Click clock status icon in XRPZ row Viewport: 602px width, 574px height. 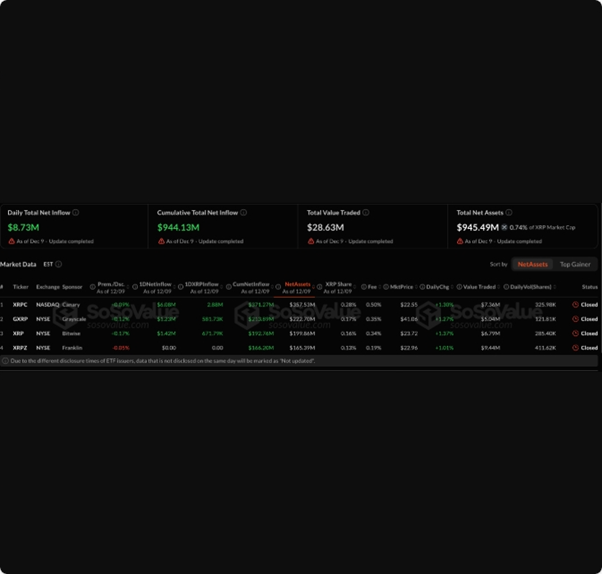tap(575, 348)
